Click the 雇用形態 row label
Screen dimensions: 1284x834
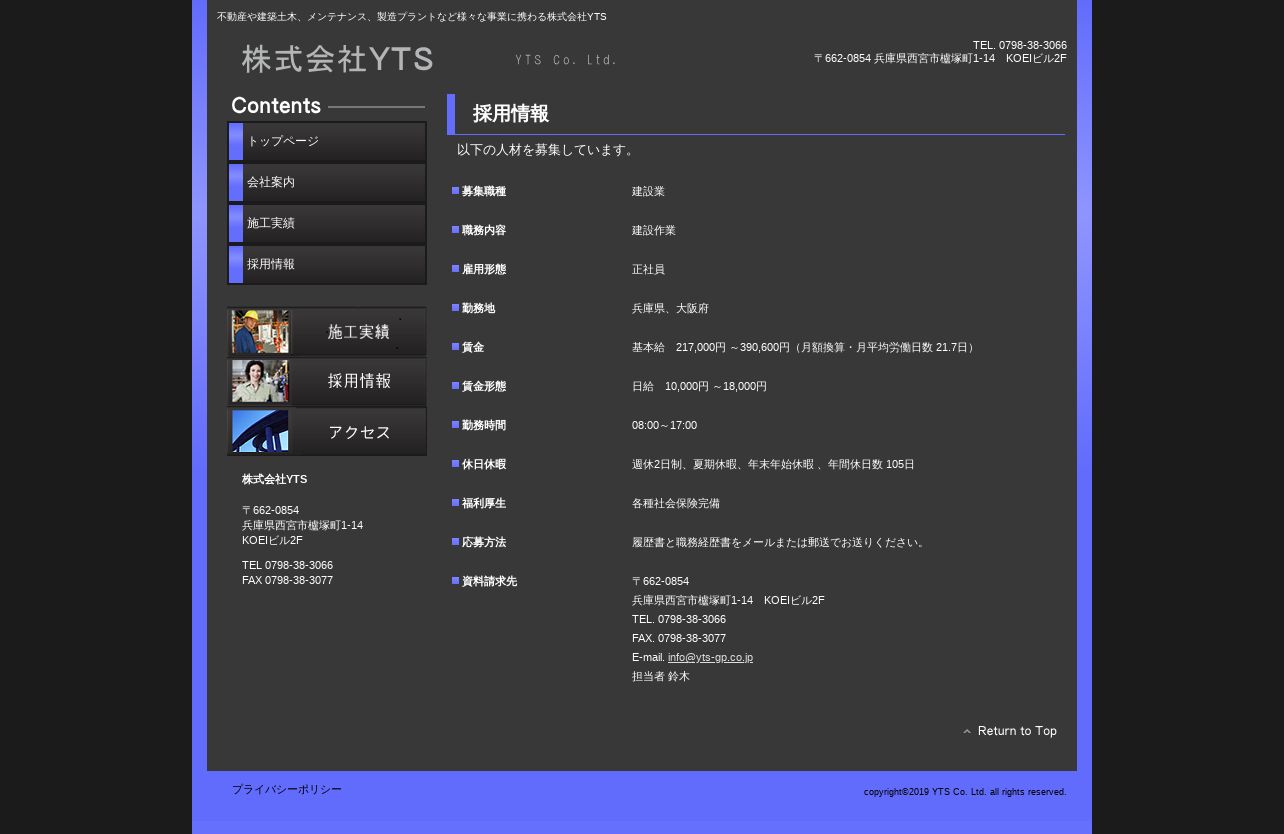pyautogui.click(x=484, y=269)
